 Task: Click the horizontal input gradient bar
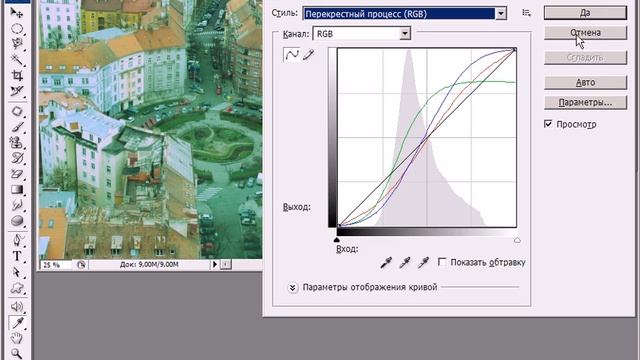point(427,232)
